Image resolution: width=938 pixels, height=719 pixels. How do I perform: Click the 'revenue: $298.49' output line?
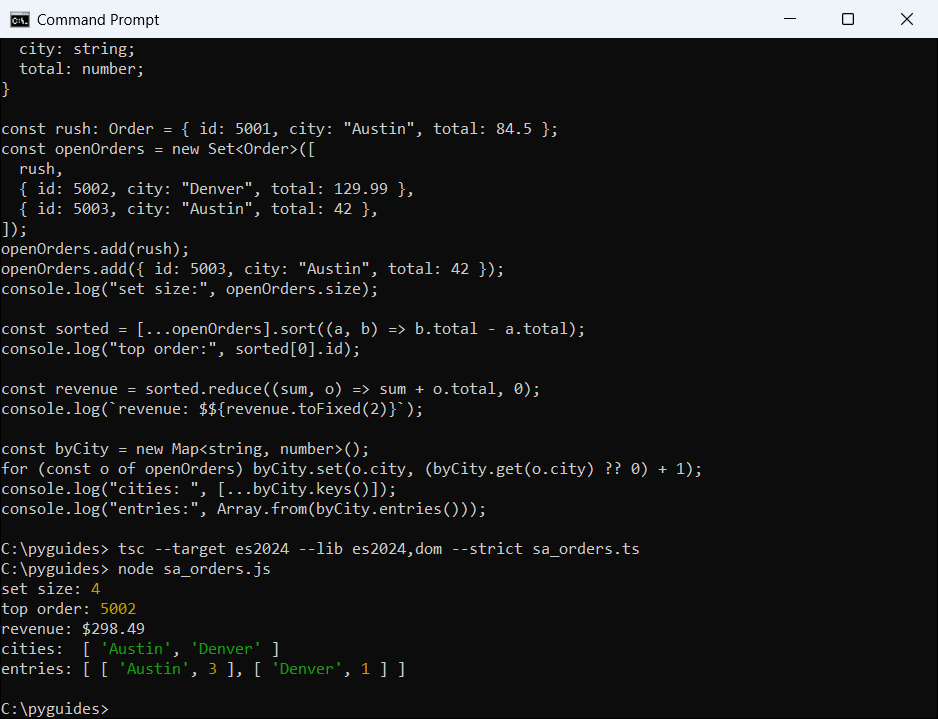(x=73, y=629)
